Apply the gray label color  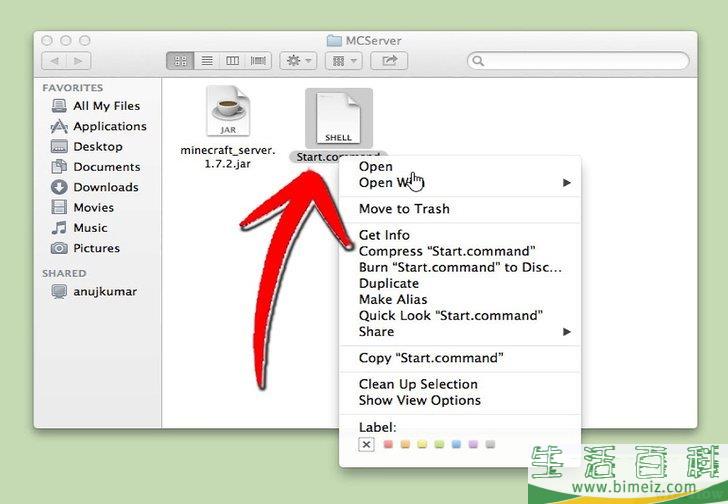click(490, 445)
